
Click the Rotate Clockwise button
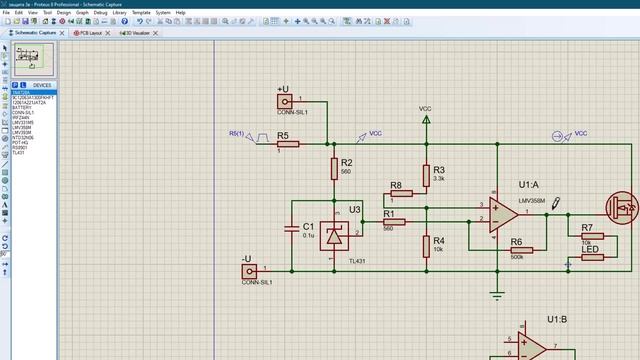[5, 238]
